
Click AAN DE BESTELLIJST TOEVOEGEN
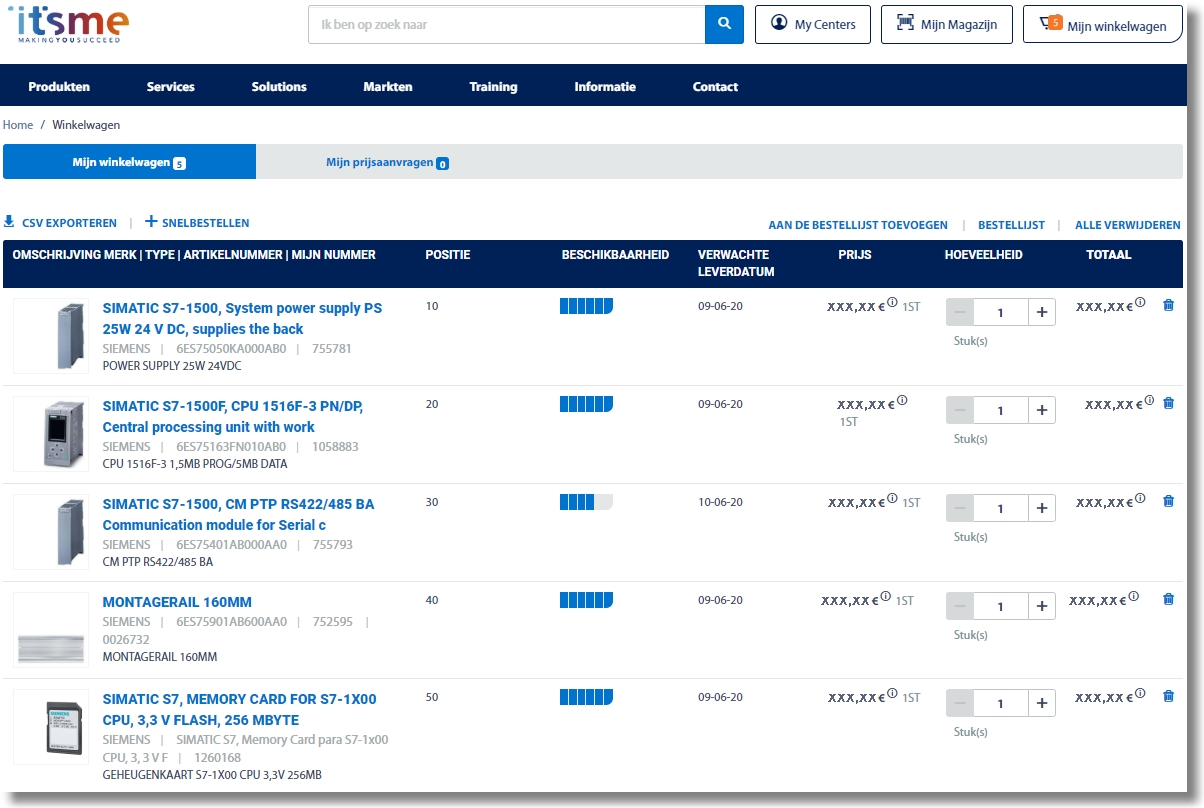pos(858,225)
